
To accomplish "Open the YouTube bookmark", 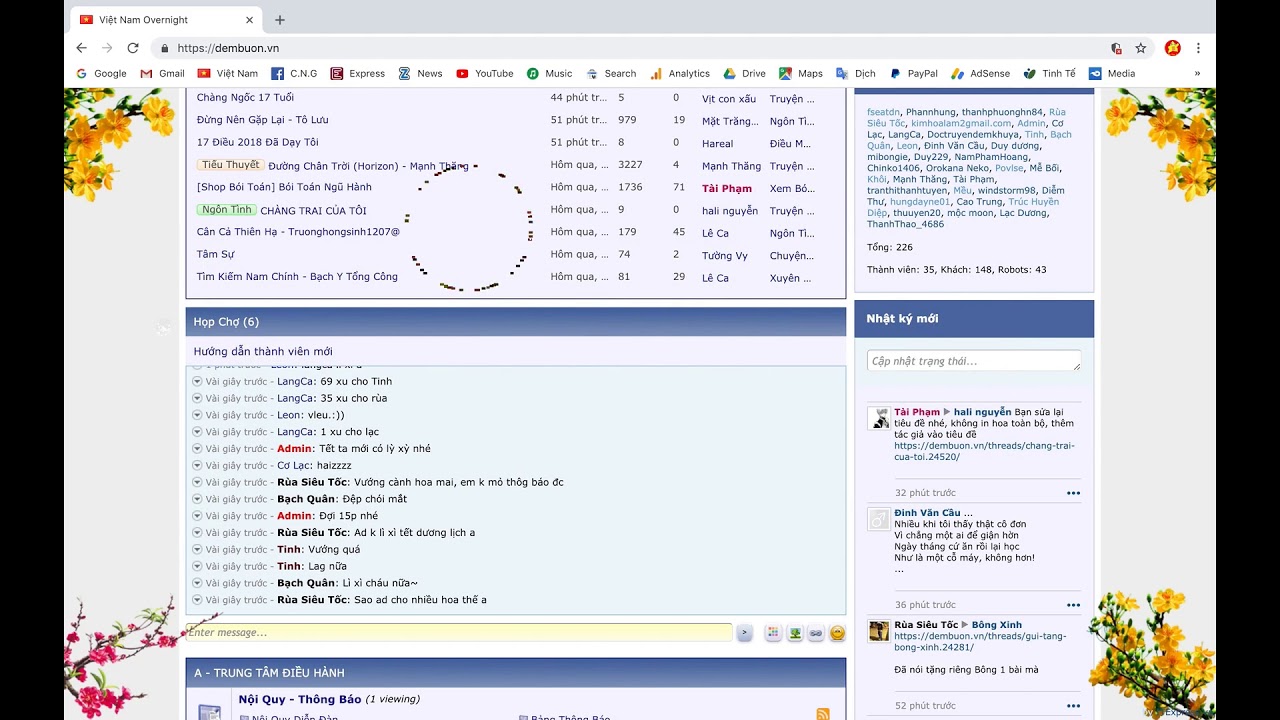I will [484, 73].
